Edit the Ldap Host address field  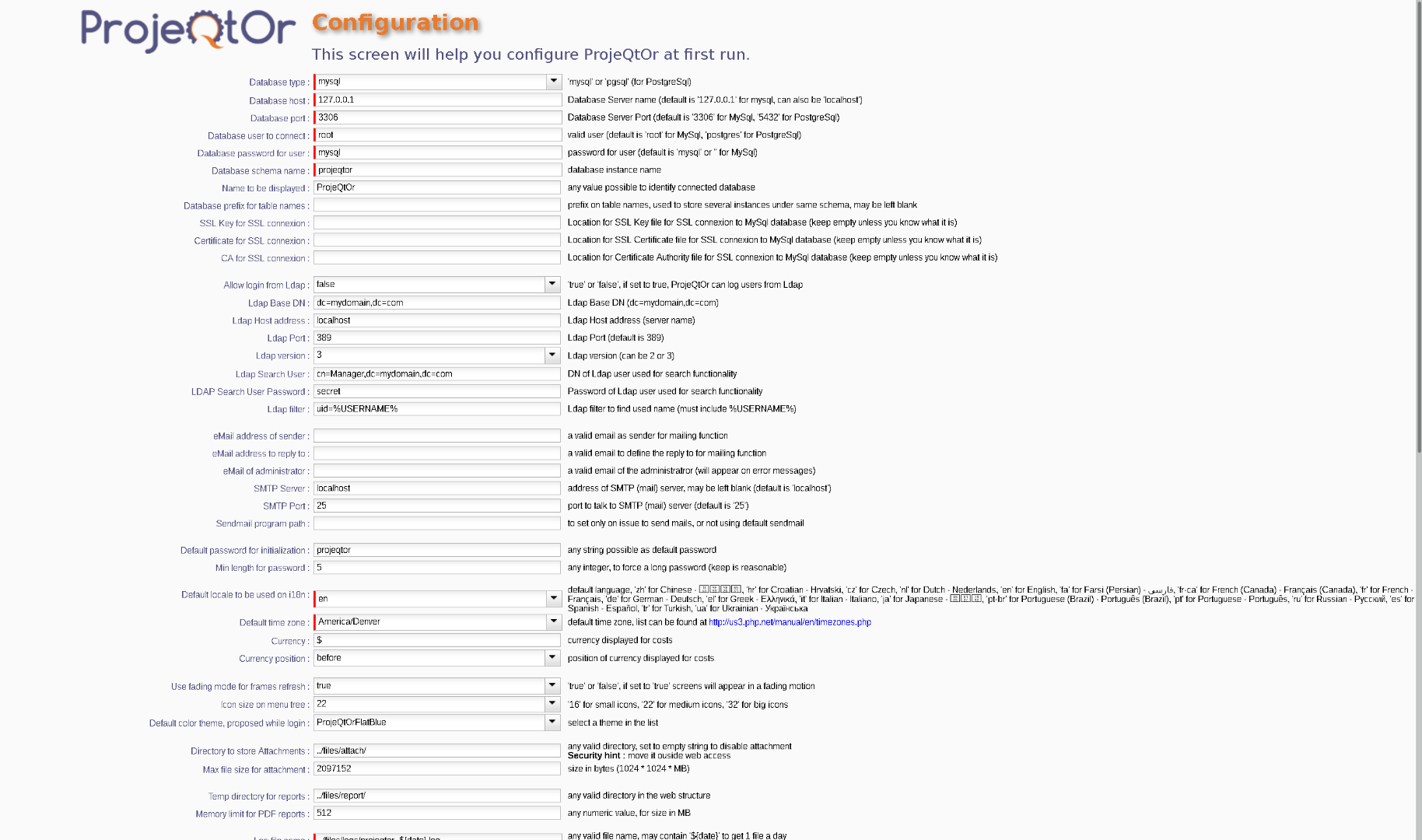437,320
